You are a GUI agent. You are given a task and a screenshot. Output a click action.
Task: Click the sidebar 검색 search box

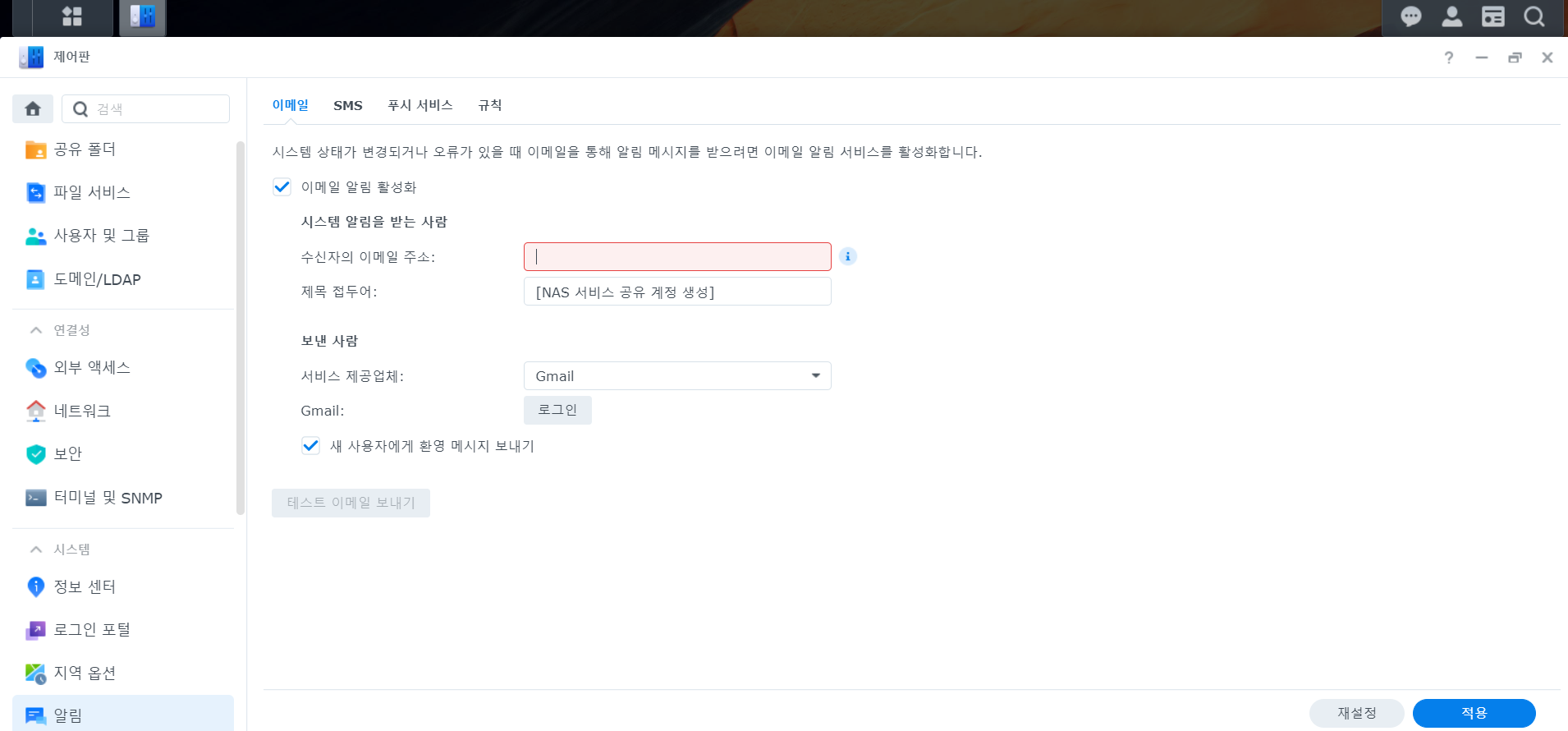[x=146, y=108]
